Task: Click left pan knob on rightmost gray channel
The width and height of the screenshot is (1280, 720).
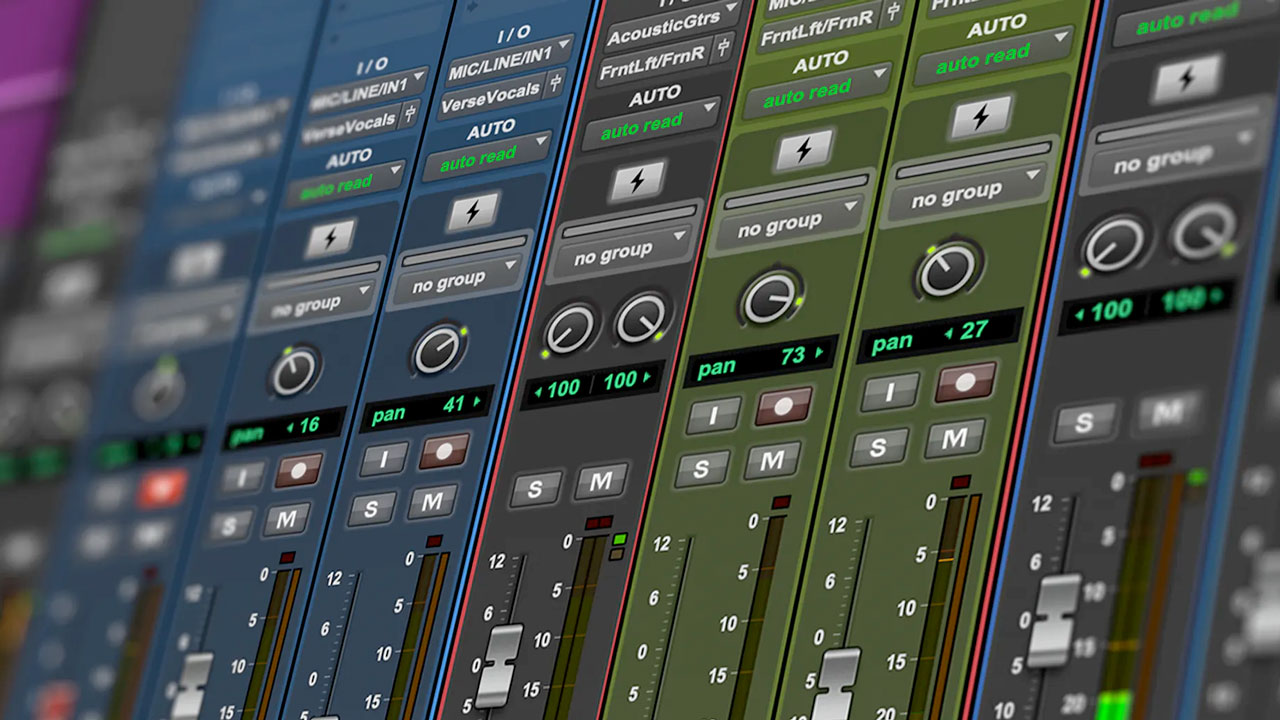Action: pos(1113,243)
